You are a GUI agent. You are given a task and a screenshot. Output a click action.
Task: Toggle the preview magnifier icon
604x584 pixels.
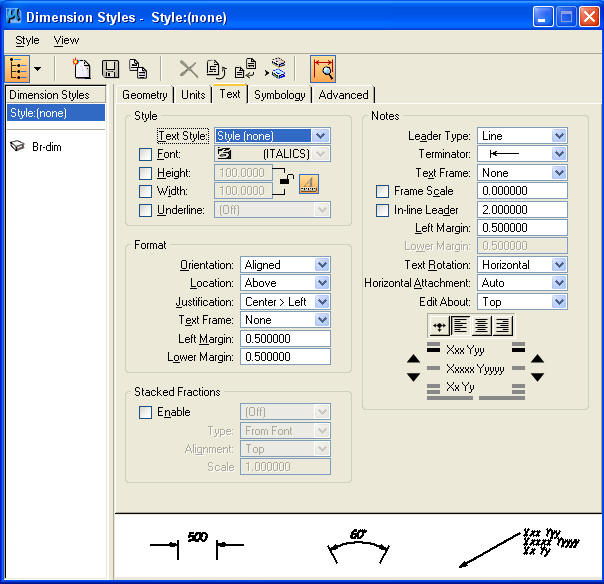(323, 69)
